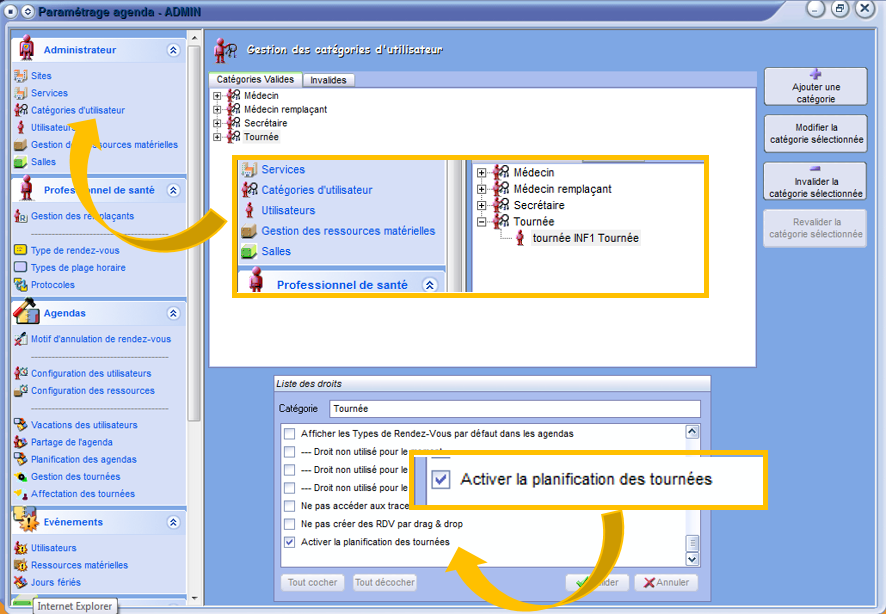Select the Salles icon in sidebar
Screen dimensions: 886x614
pyautogui.click(x=20, y=161)
